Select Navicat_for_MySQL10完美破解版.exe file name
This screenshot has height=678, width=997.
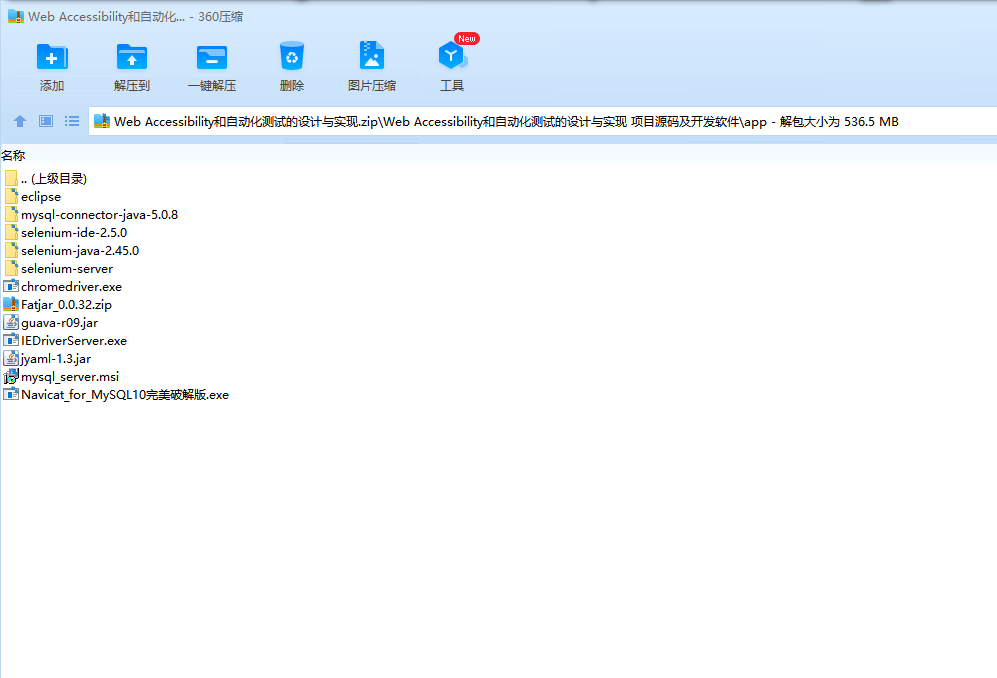click(x=125, y=395)
